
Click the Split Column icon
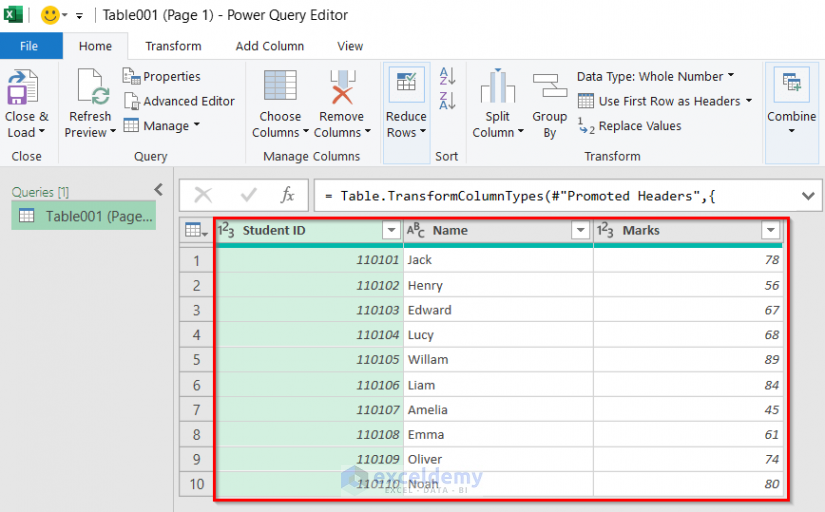[x=497, y=86]
